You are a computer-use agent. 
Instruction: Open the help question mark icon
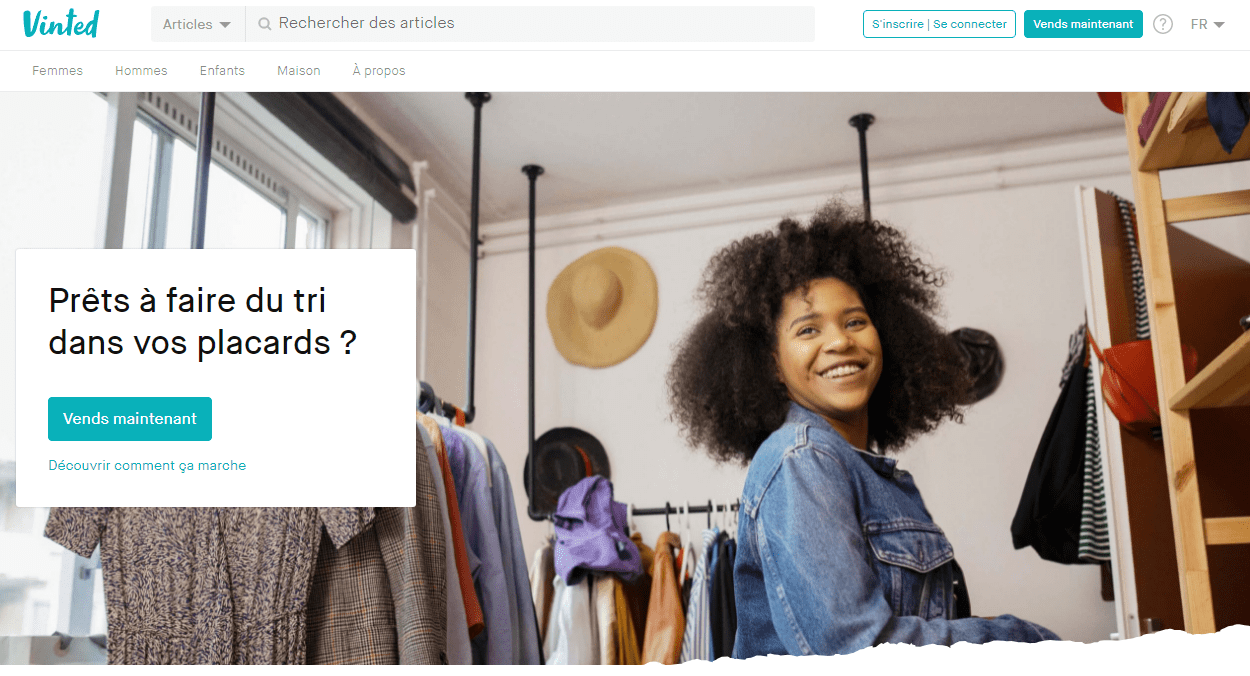(1163, 24)
